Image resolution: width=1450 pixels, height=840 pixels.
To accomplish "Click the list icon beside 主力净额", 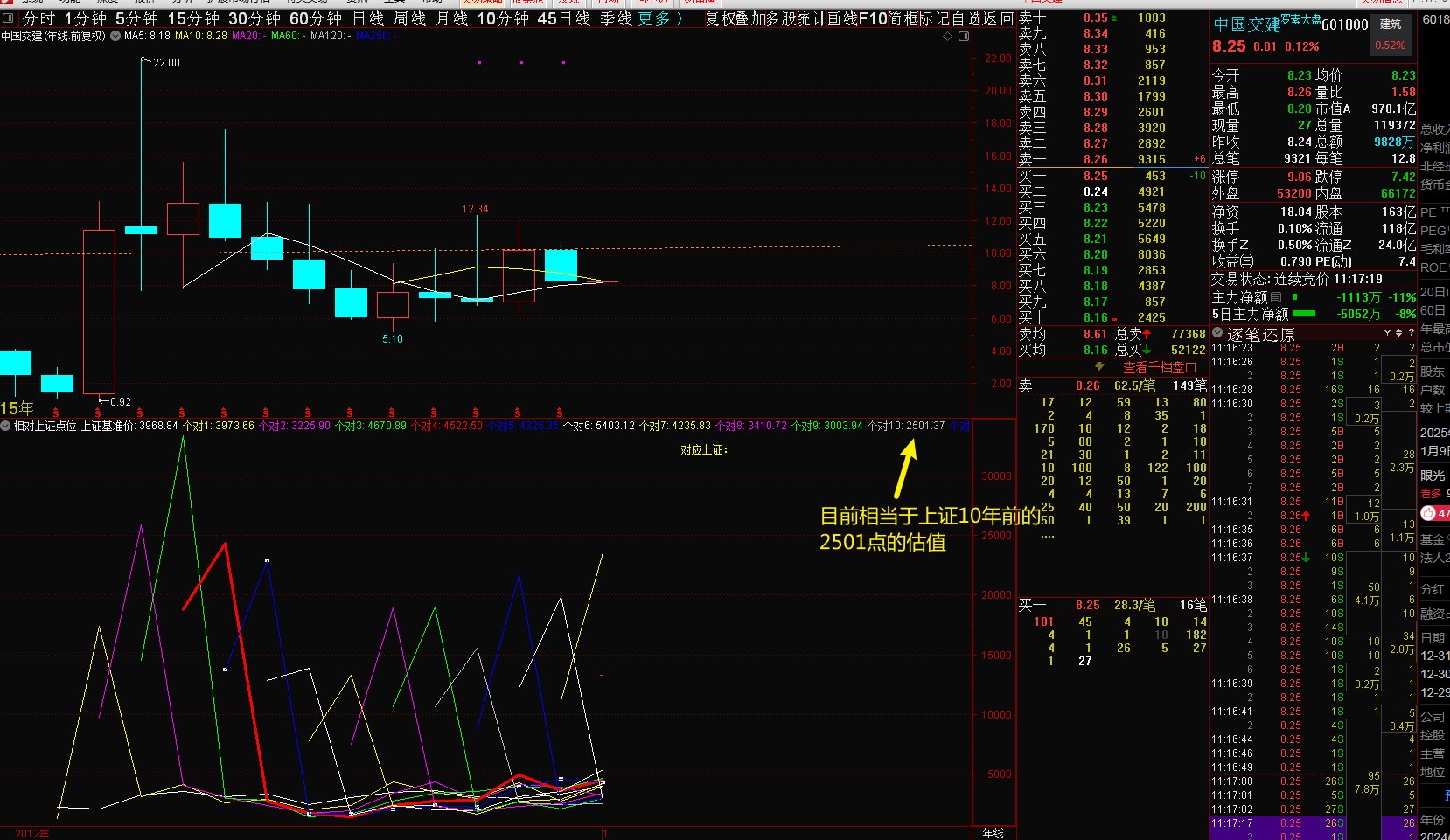I will click(x=1276, y=297).
